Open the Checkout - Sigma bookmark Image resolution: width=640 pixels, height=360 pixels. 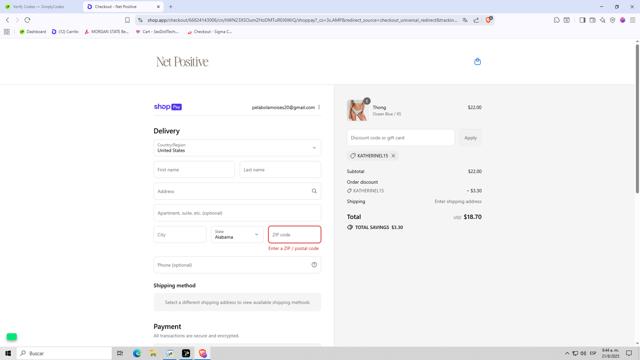pos(209,31)
